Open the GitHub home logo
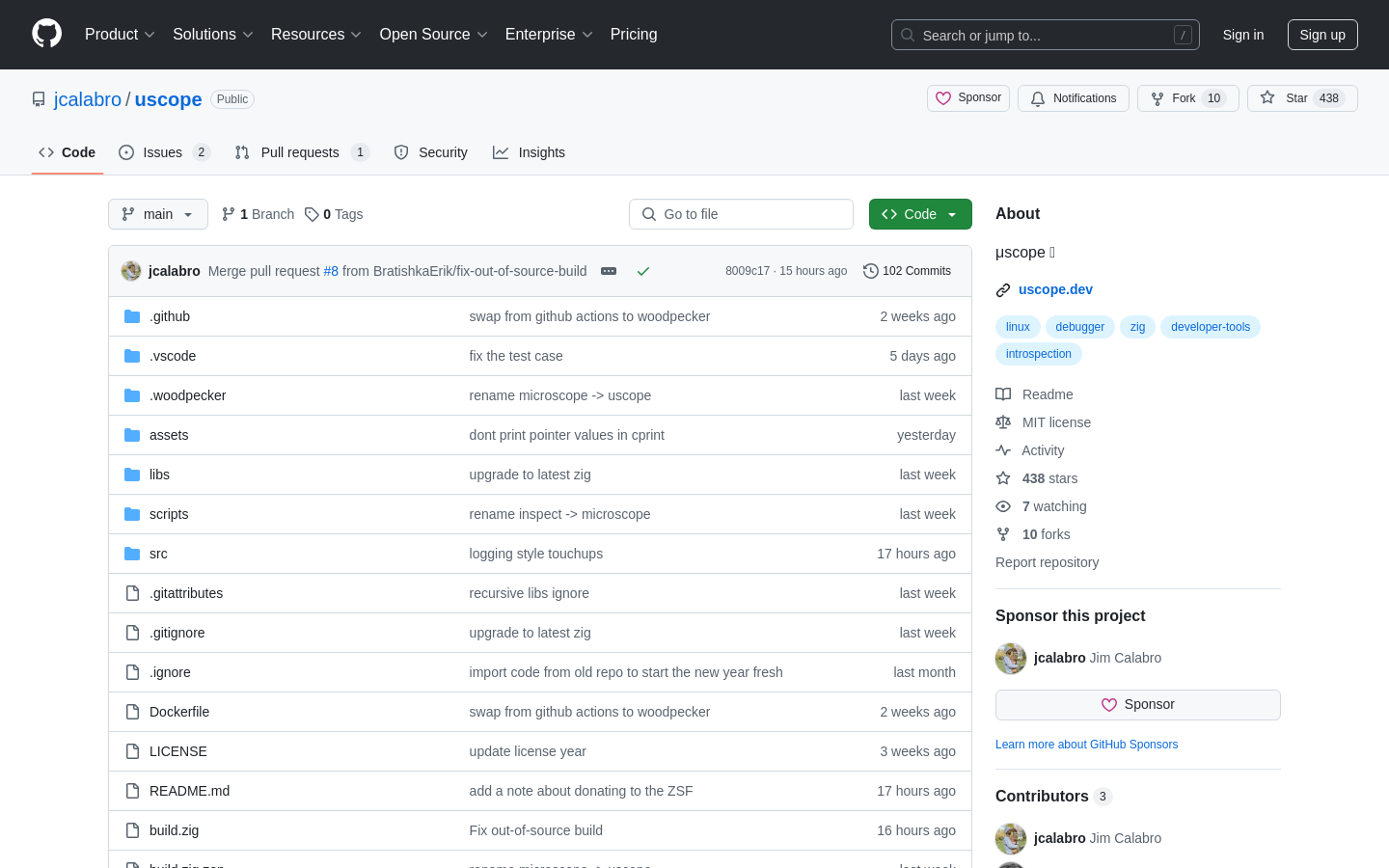 (47, 34)
